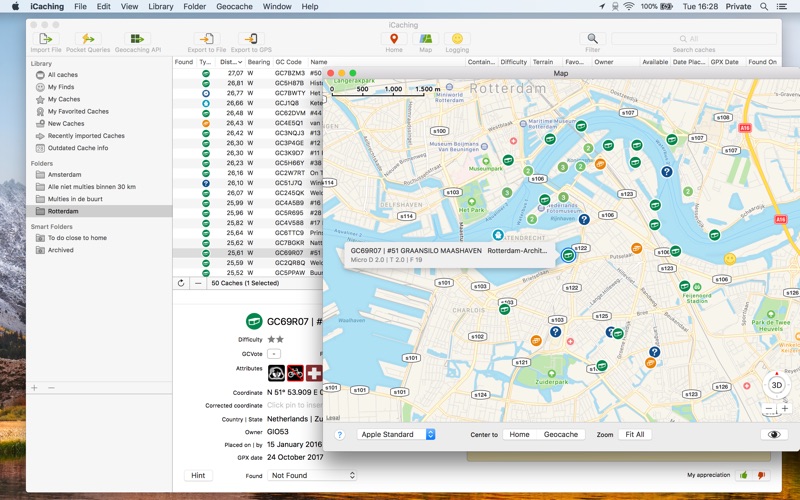The width and height of the screenshot is (800, 500).
Task: Select row with GC7BZM3
Action: (x=248, y=73)
